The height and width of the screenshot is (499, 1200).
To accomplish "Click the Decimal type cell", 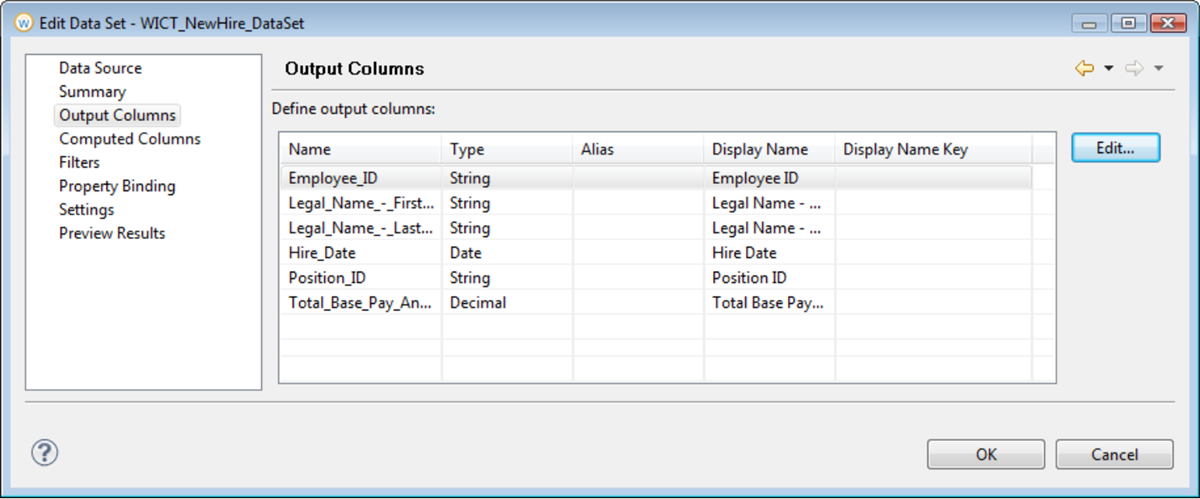I will click(507, 302).
